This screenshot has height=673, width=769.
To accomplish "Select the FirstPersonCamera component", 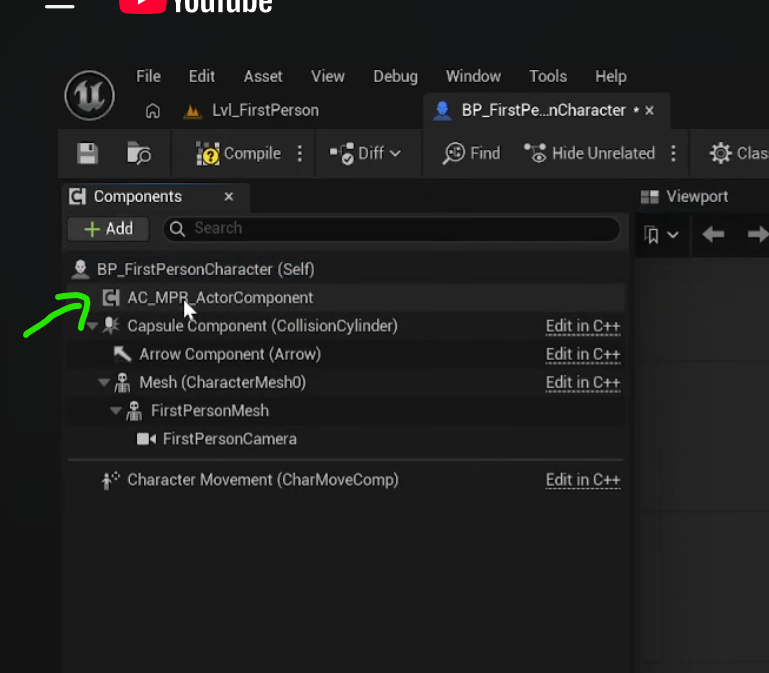I will pos(229,439).
